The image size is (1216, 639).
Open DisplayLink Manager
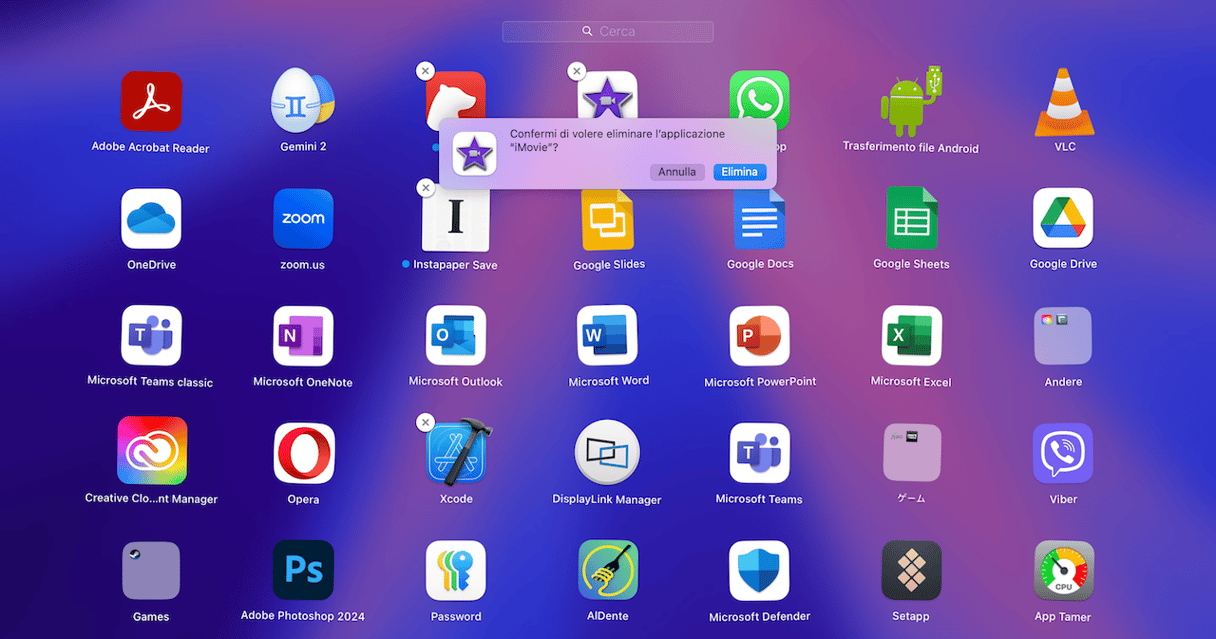[x=608, y=453]
